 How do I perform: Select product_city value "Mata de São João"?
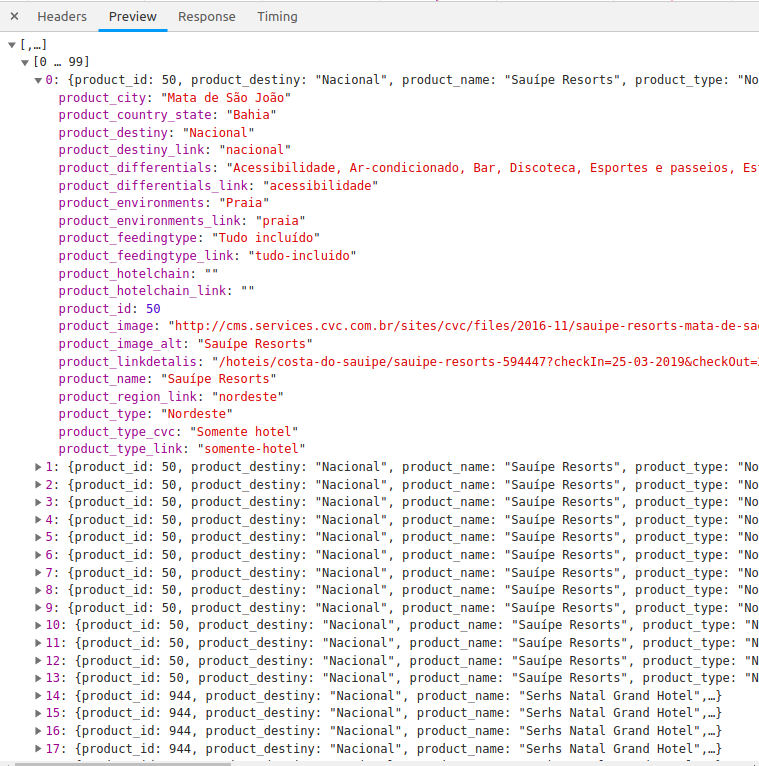point(226,98)
